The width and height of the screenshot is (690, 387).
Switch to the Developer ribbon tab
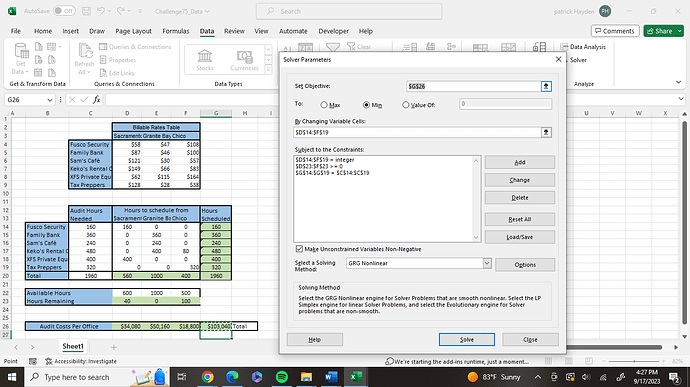click(x=334, y=31)
